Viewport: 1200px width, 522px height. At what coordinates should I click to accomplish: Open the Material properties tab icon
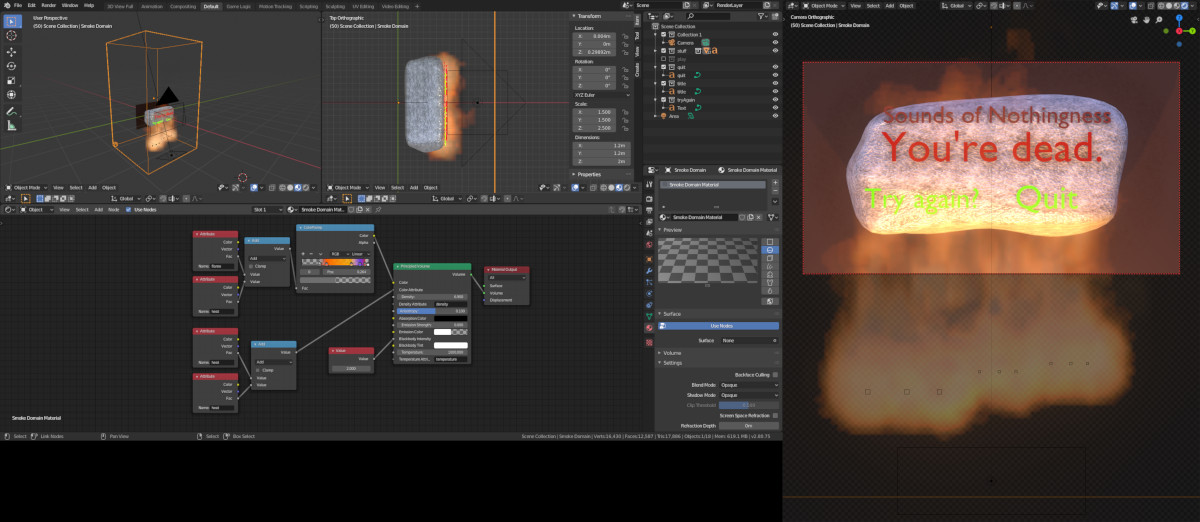point(648,328)
